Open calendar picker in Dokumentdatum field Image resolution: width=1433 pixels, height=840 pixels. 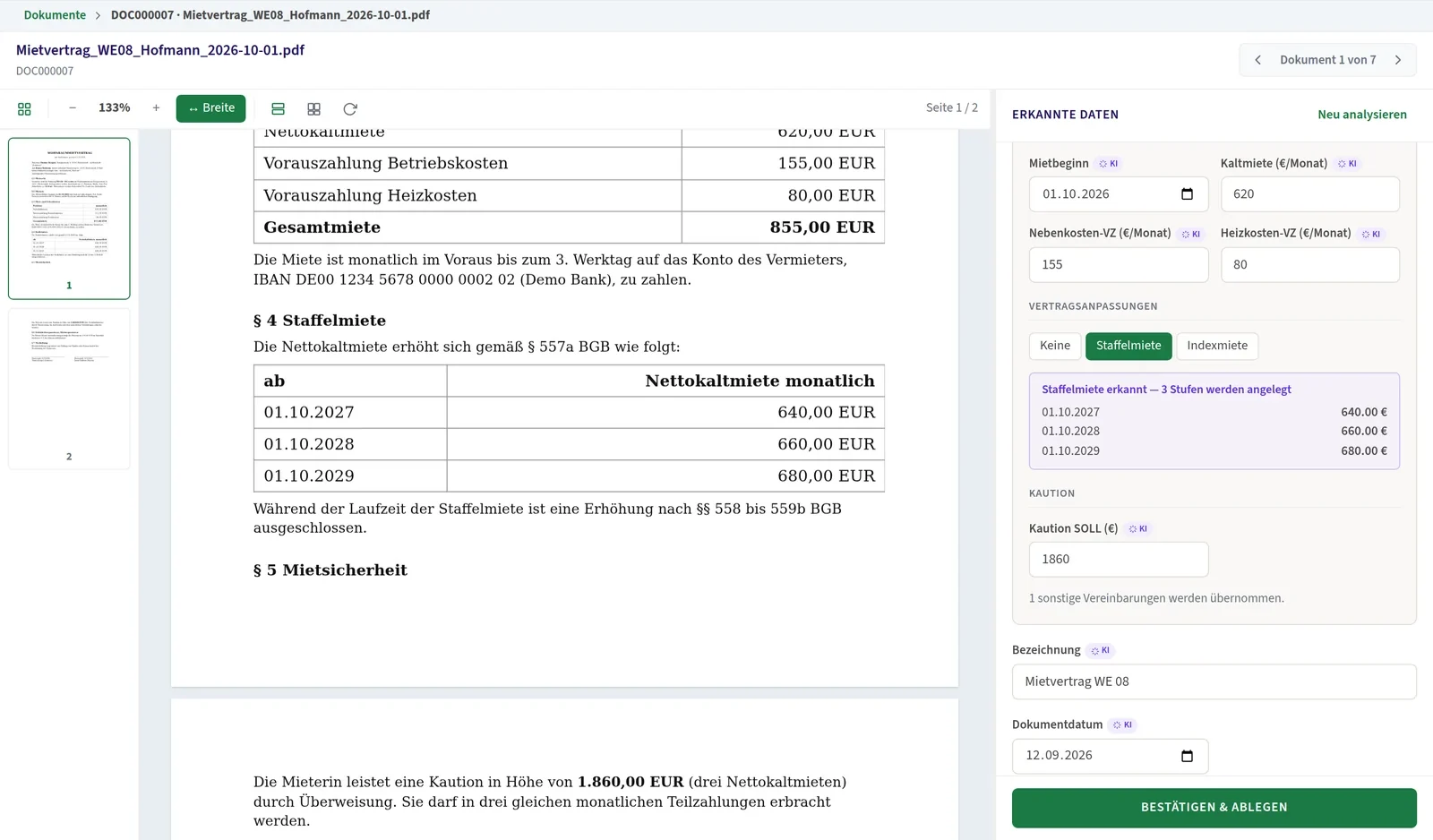pyautogui.click(x=1188, y=756)
